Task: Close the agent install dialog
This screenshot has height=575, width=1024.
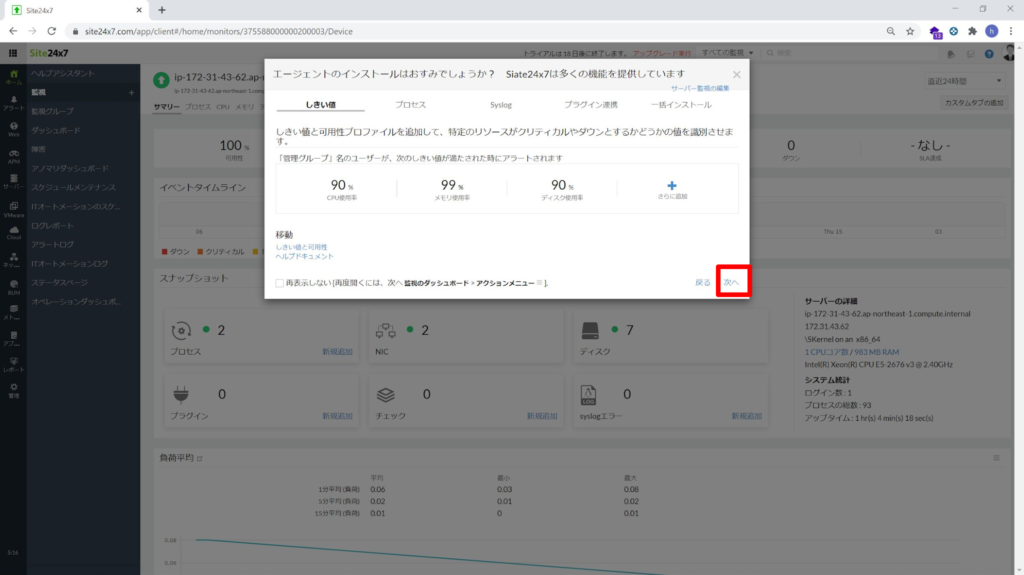Action: tap(737, 74)
